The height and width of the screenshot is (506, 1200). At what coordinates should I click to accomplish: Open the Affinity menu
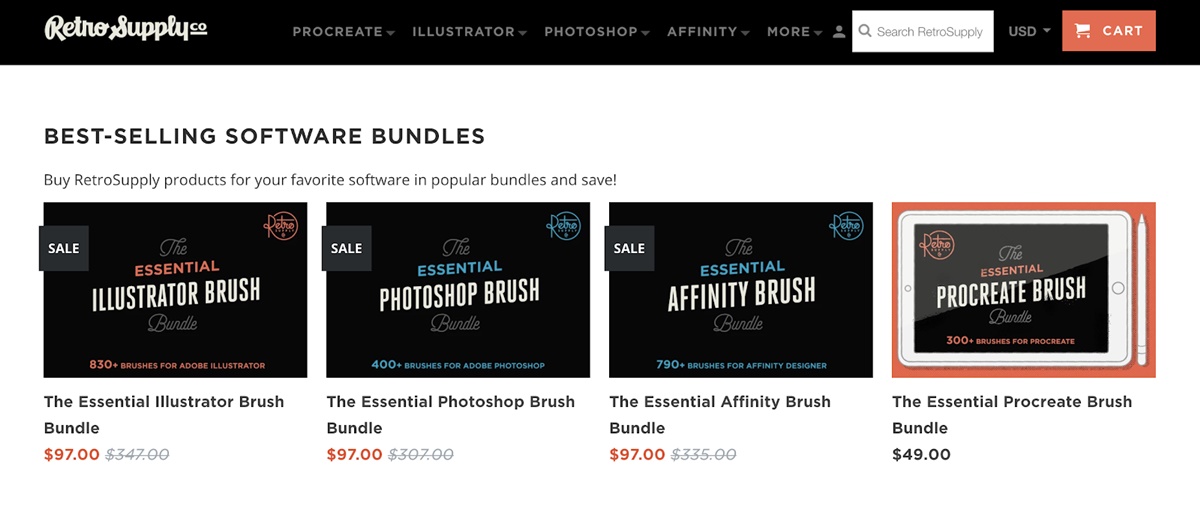708,32
